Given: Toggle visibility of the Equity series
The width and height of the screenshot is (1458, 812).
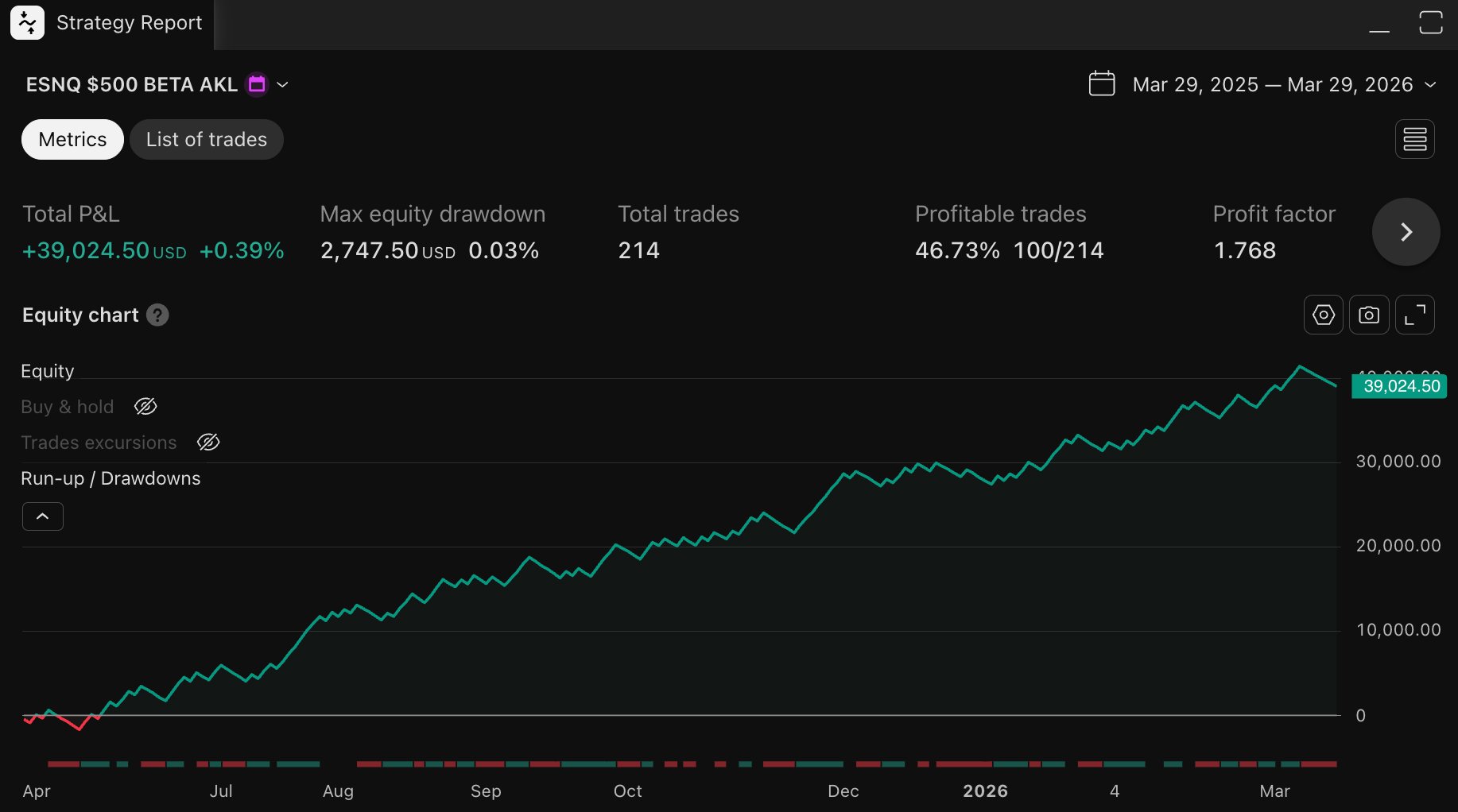Looking at the screenshot, I should click(47, 370).
